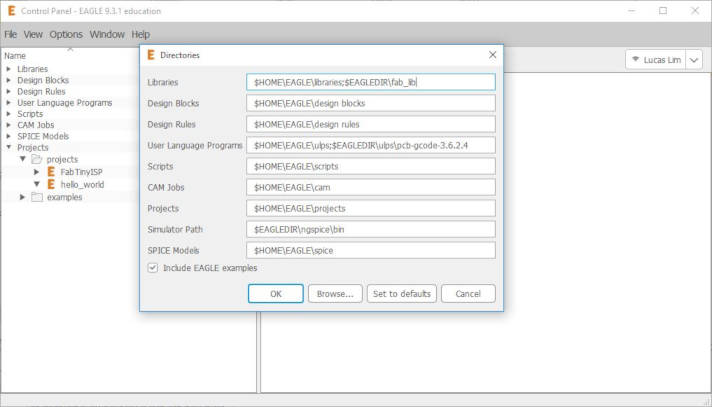The width and height of the screenshot is (712, 407).
Task: Click the FabTinyISP project EAGLE icon
Action: (x=51, y=172)
